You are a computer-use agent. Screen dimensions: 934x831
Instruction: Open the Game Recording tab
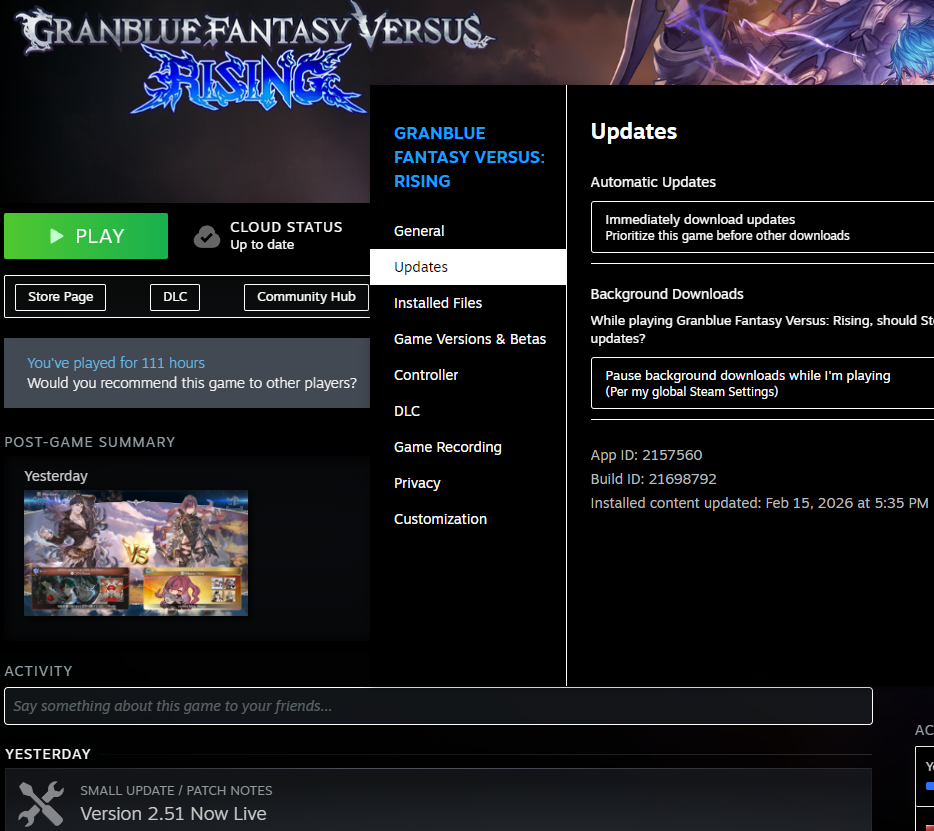pyautogui.click(x=468, y=447)
